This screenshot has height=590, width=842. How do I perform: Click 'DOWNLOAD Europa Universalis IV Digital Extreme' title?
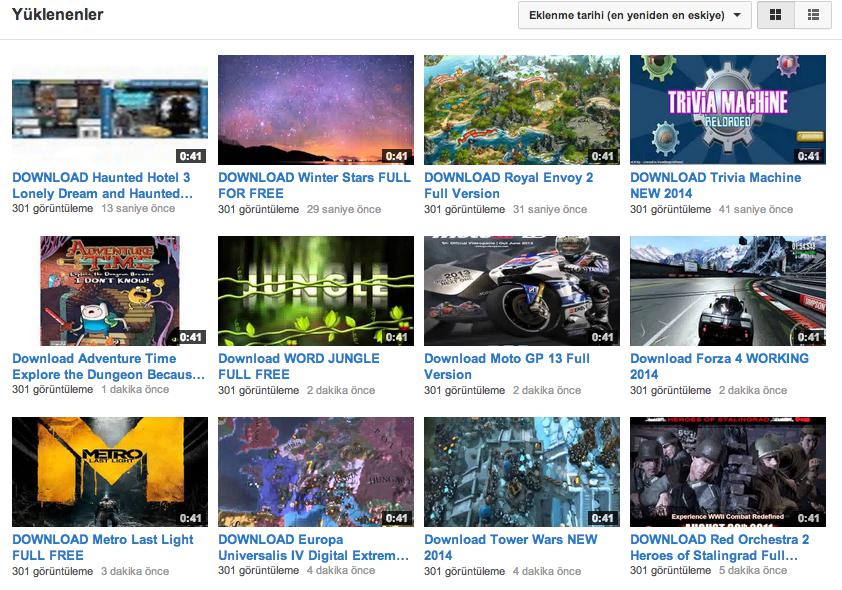coord(314,547)
